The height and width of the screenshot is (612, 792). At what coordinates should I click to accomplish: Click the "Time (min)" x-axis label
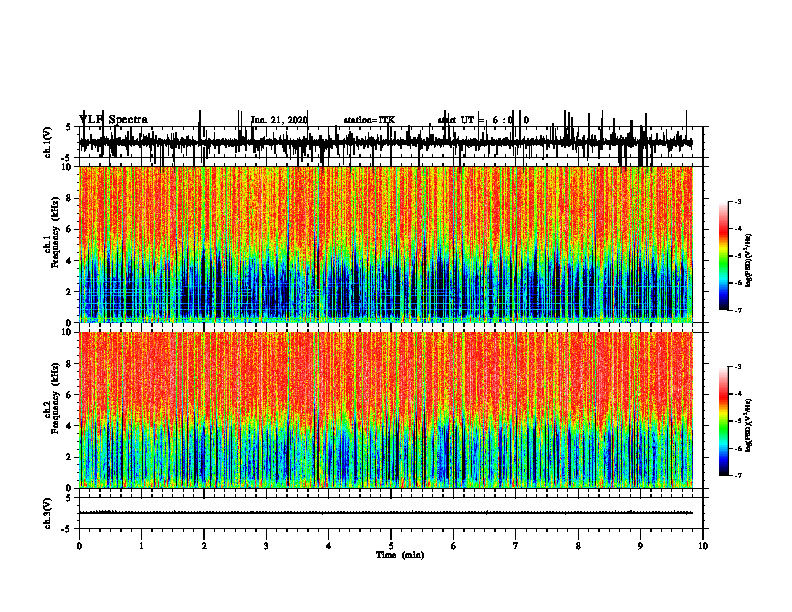click(x=400, y=555)
